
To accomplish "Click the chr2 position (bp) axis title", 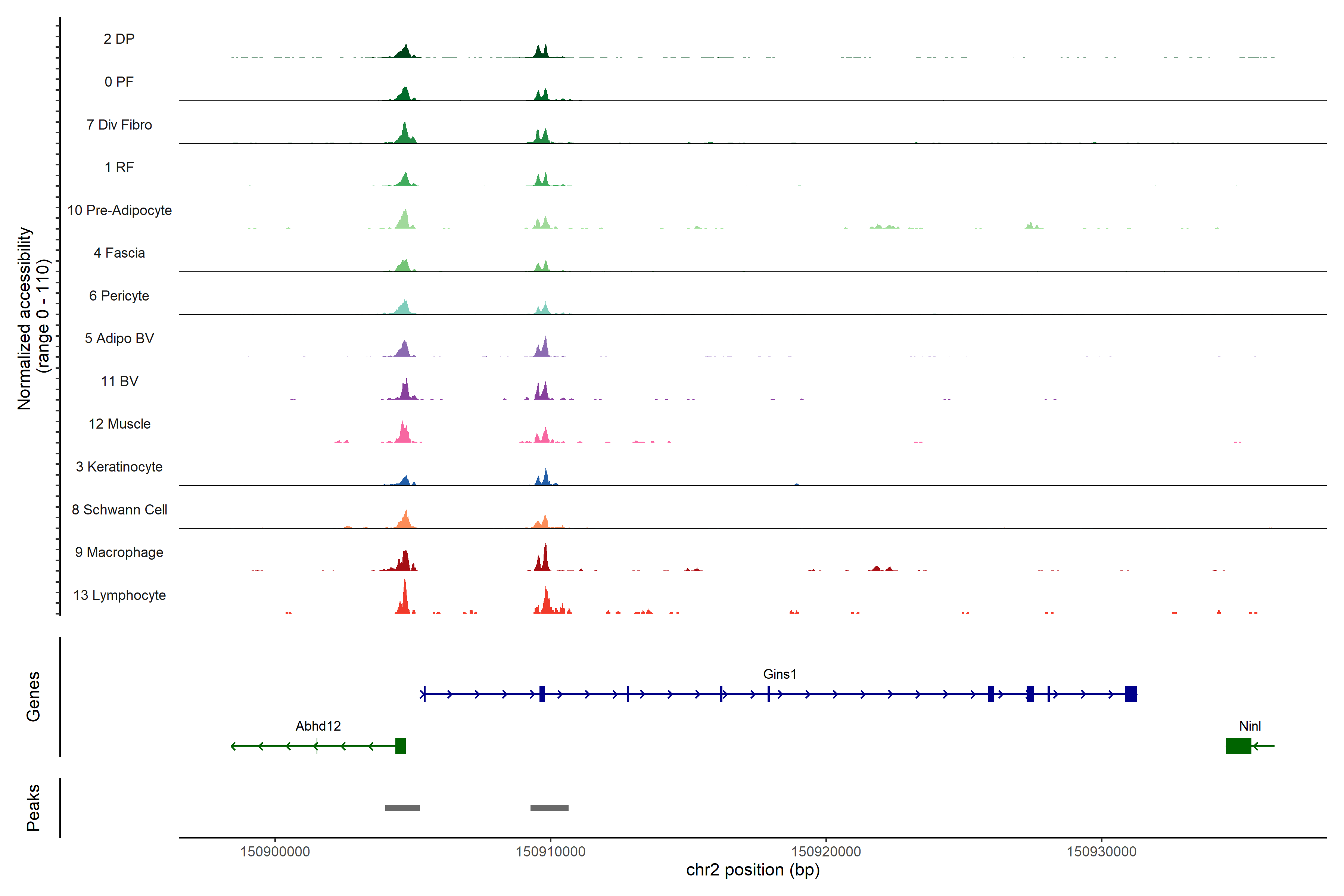I will 753,870.
